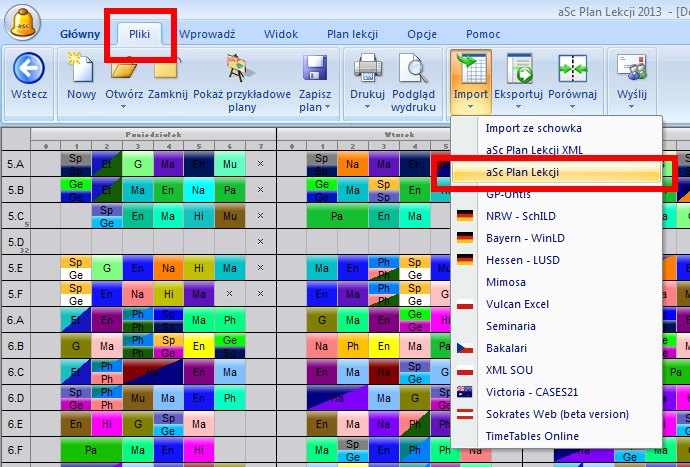This screenshot has width=690, height=467.
Task: Print using the Drukuj printer icon
Action: click(367, 68)
